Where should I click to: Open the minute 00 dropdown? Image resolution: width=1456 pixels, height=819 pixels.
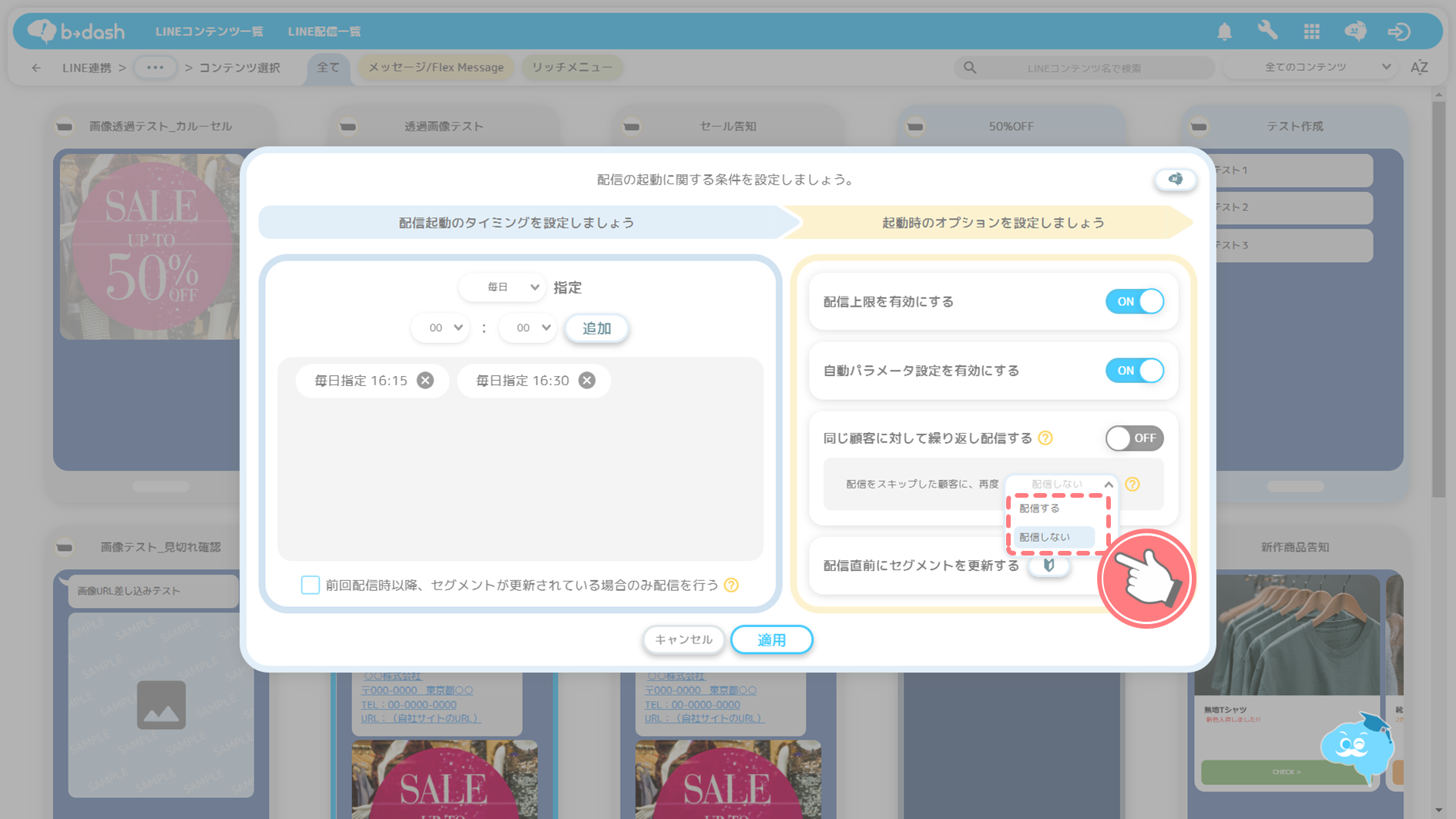click(x=527, y=328)
